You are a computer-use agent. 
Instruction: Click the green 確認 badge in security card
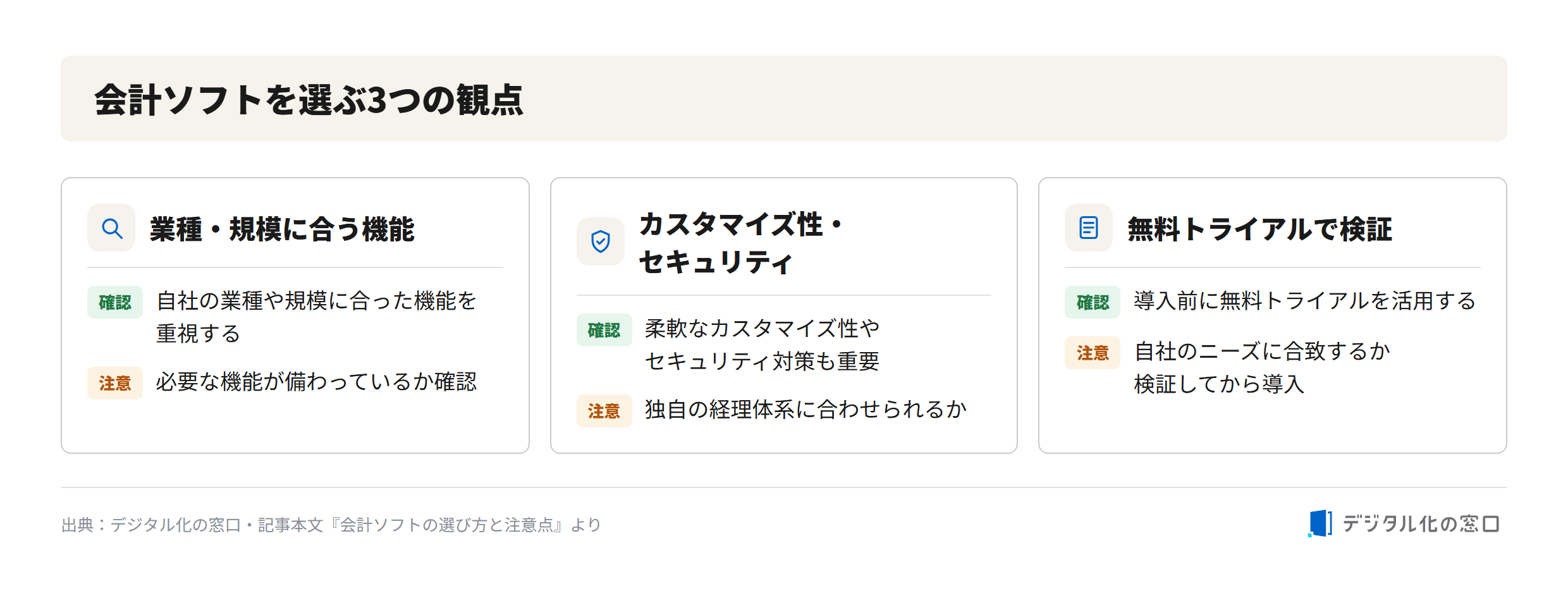coord(604,330)
